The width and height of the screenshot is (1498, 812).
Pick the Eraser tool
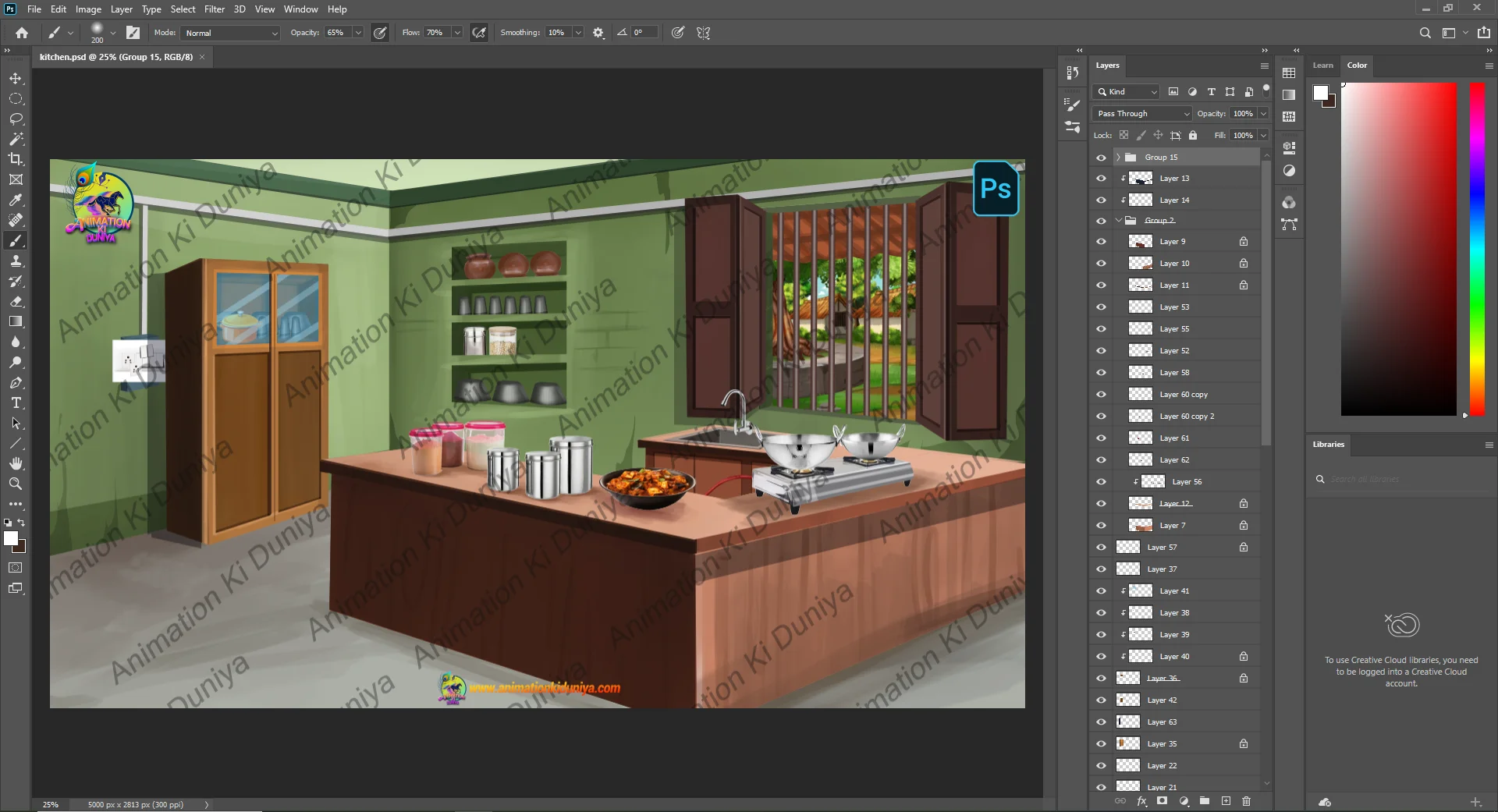(x=16, y=301)
